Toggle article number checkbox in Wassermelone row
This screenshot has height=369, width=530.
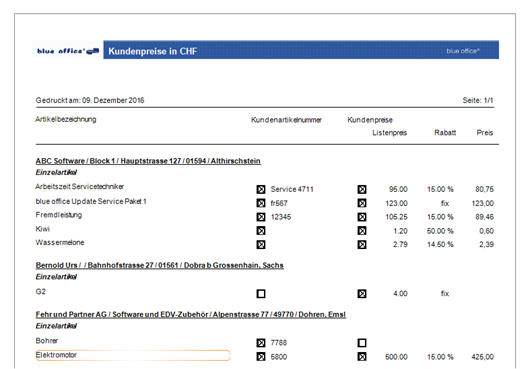[x=261, y=244]
